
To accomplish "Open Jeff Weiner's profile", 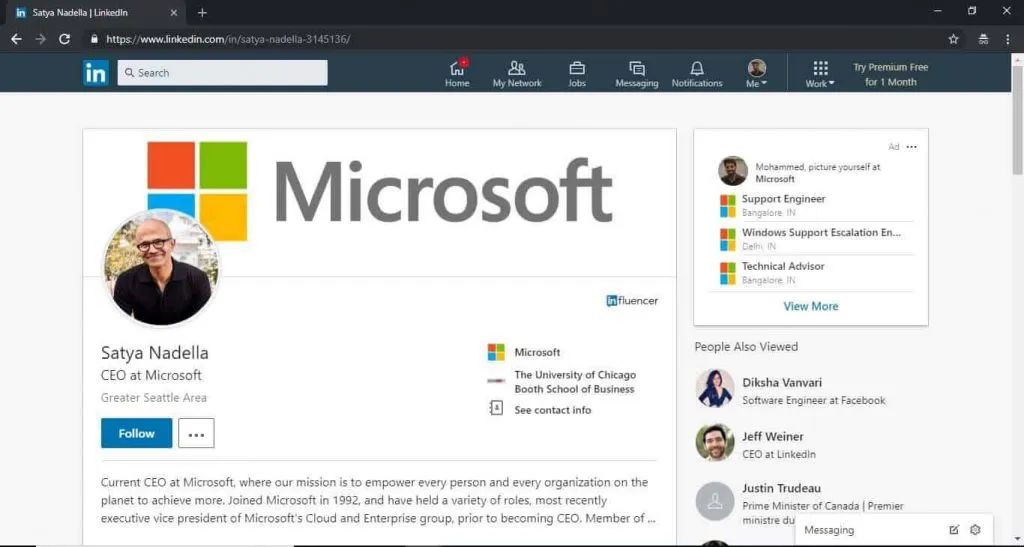I will pyautogui.click(x=773, y=437).
